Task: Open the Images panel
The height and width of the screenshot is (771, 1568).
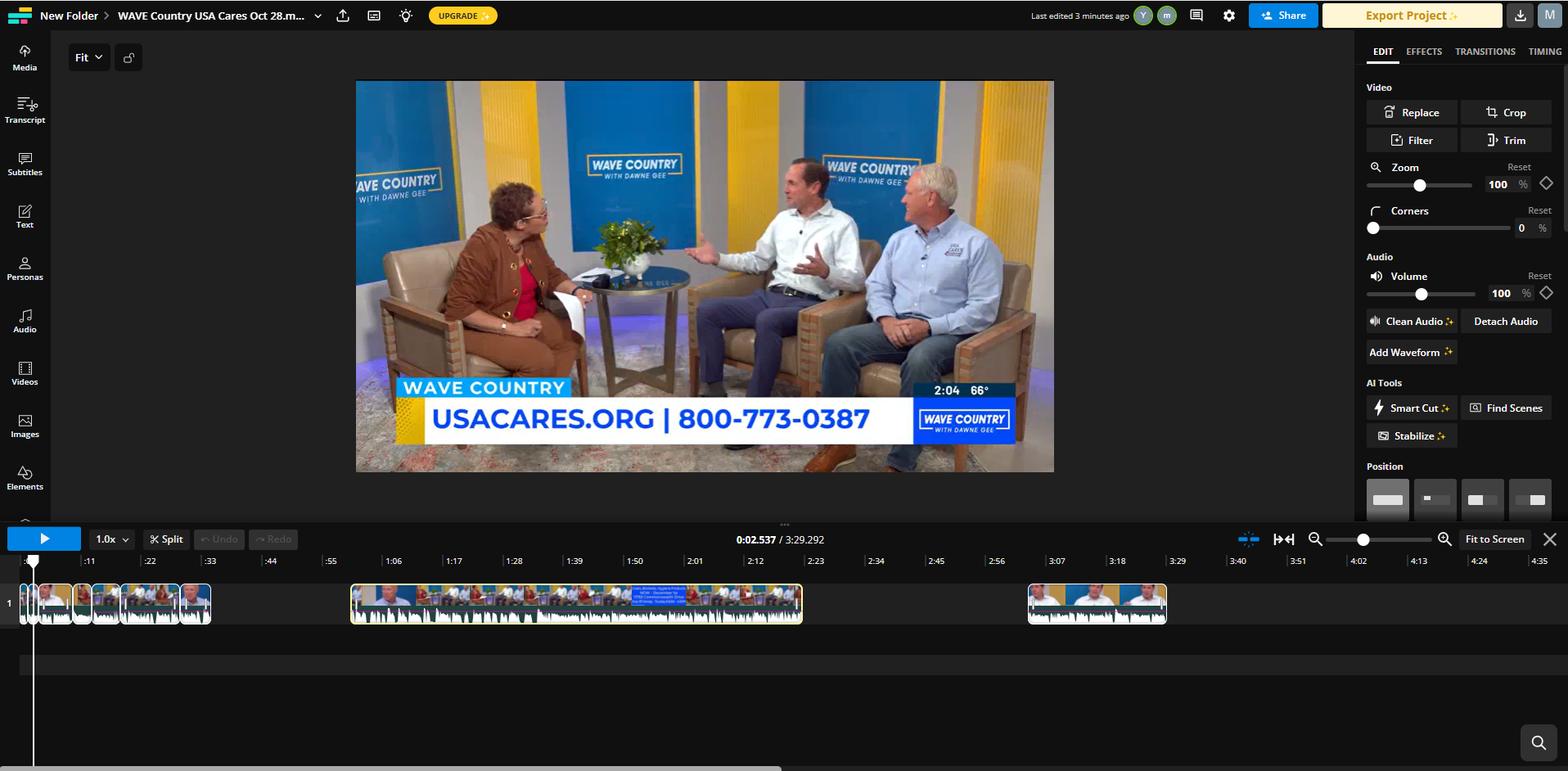Action: (25, 426)
